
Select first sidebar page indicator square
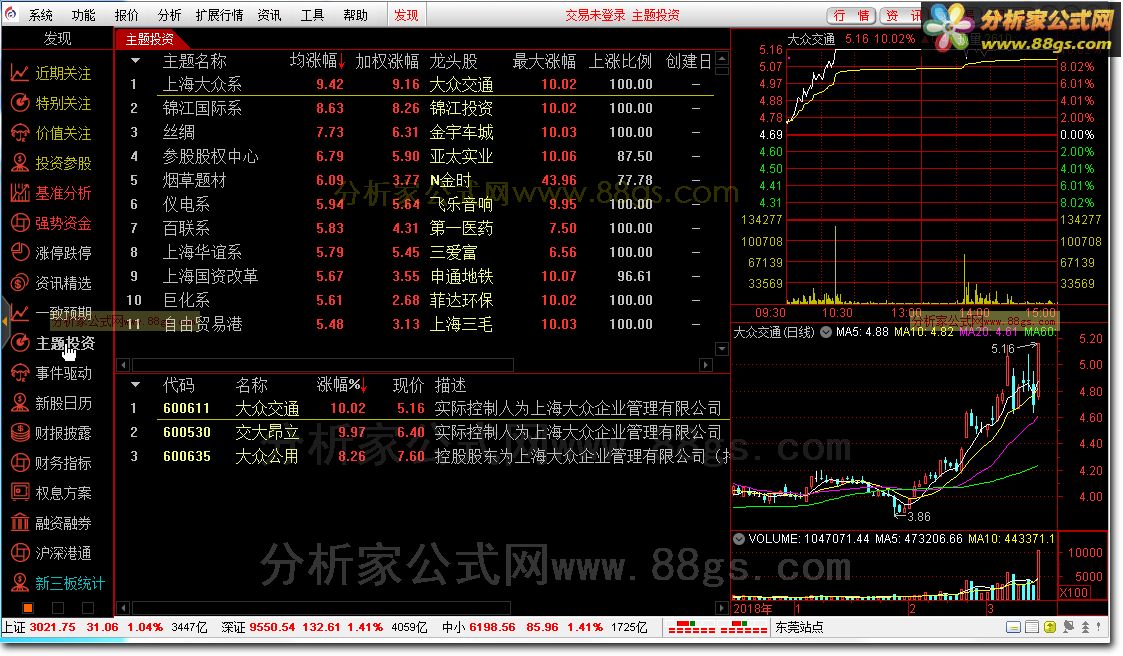[28, 608]
